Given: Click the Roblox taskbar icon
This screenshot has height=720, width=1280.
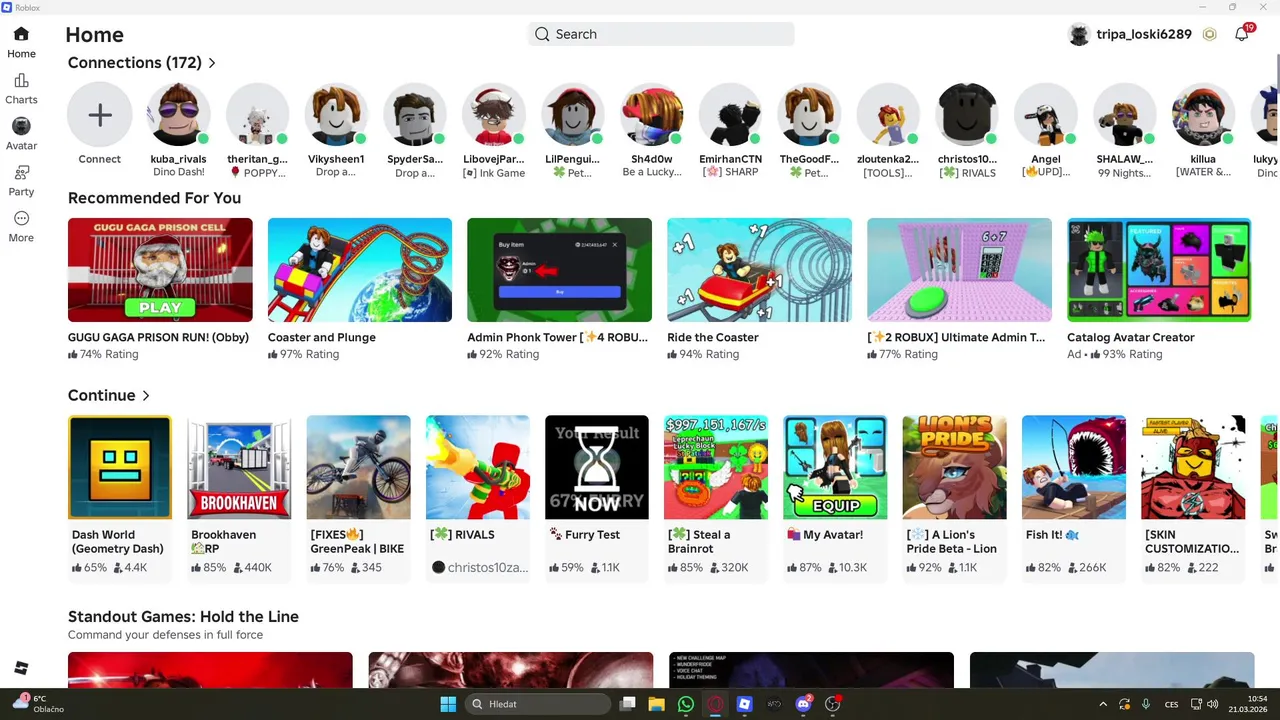Looking at the screenshot, I should click(744, 704).
